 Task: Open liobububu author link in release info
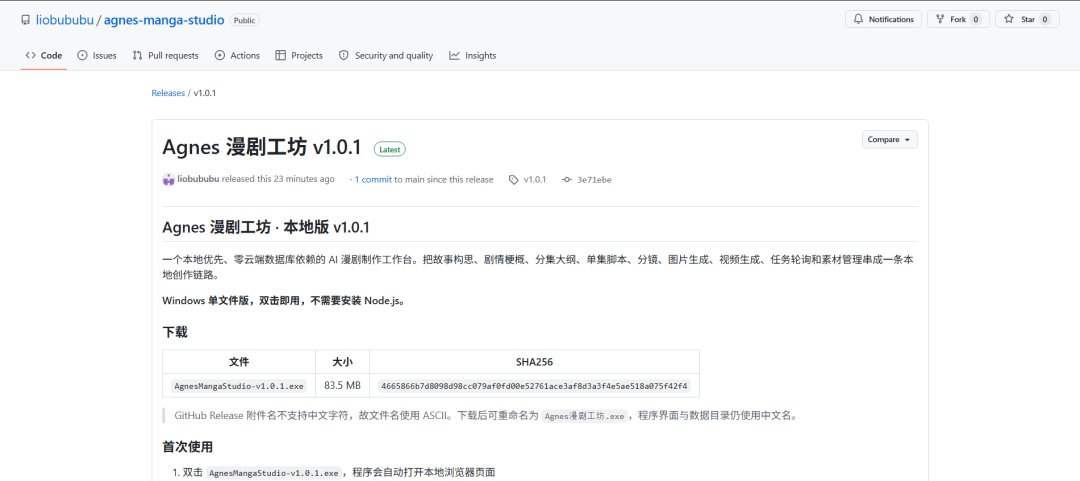(198, 179)
